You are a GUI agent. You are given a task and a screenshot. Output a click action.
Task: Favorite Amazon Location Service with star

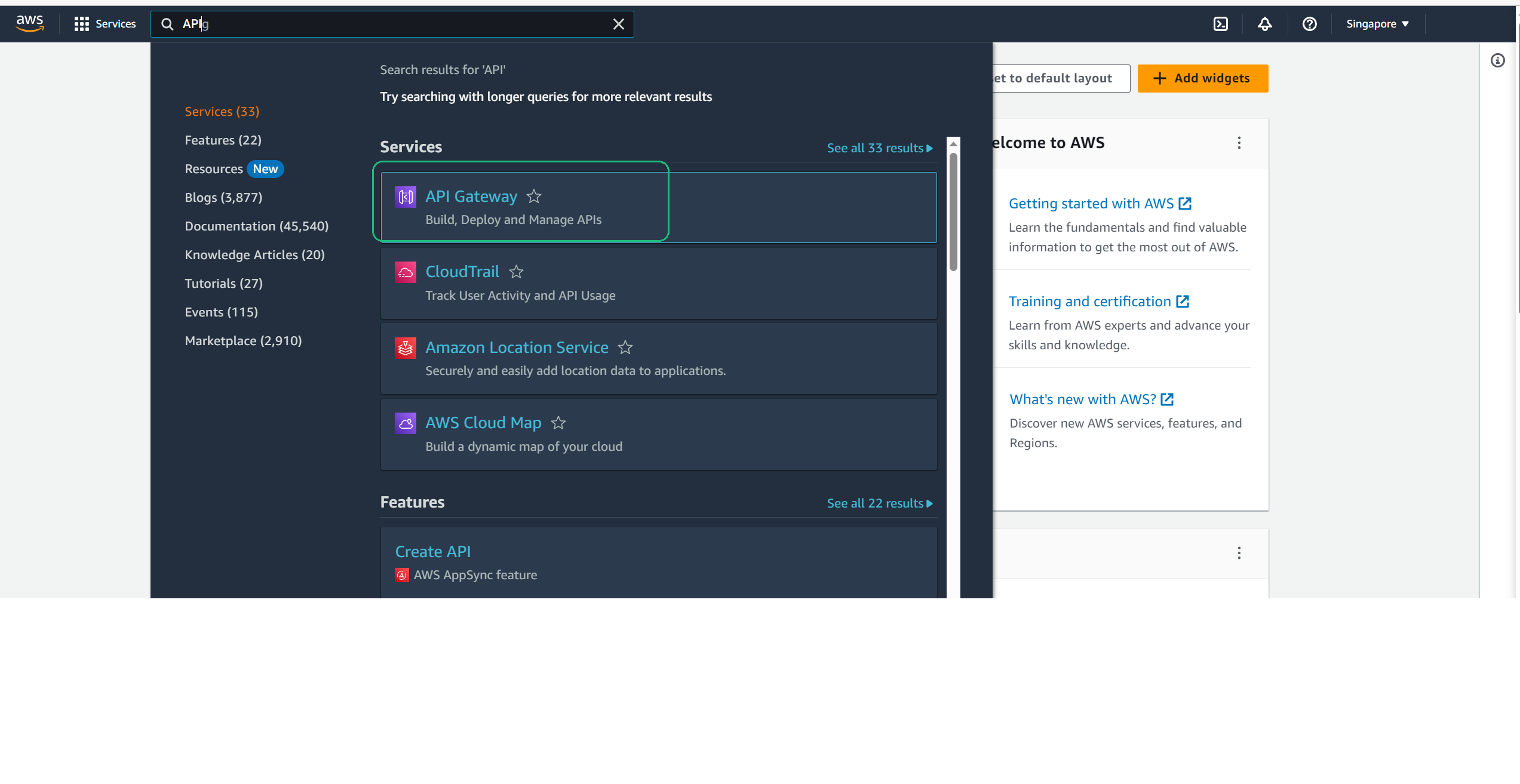point(625,348)
